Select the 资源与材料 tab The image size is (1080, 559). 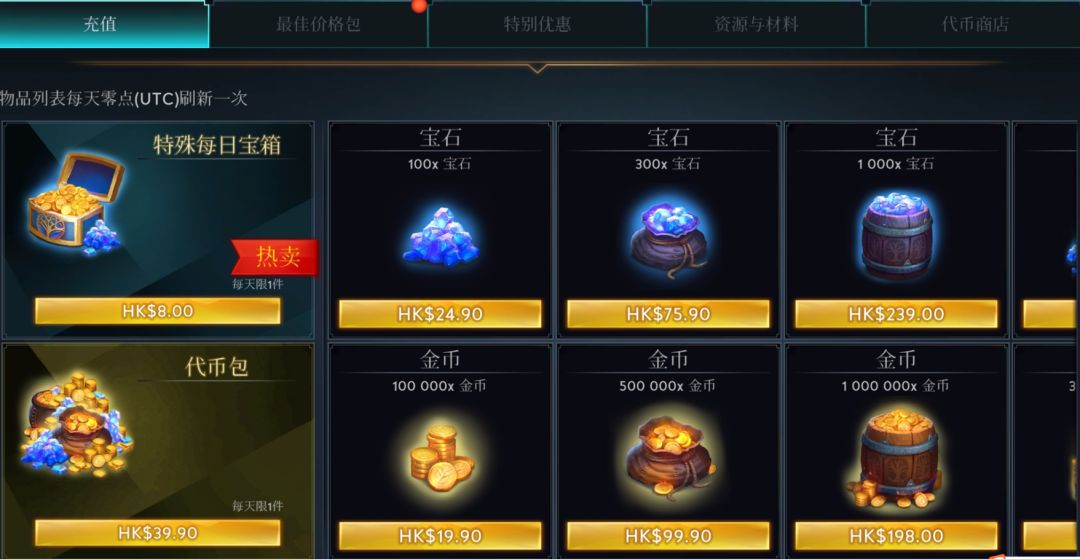756,25
